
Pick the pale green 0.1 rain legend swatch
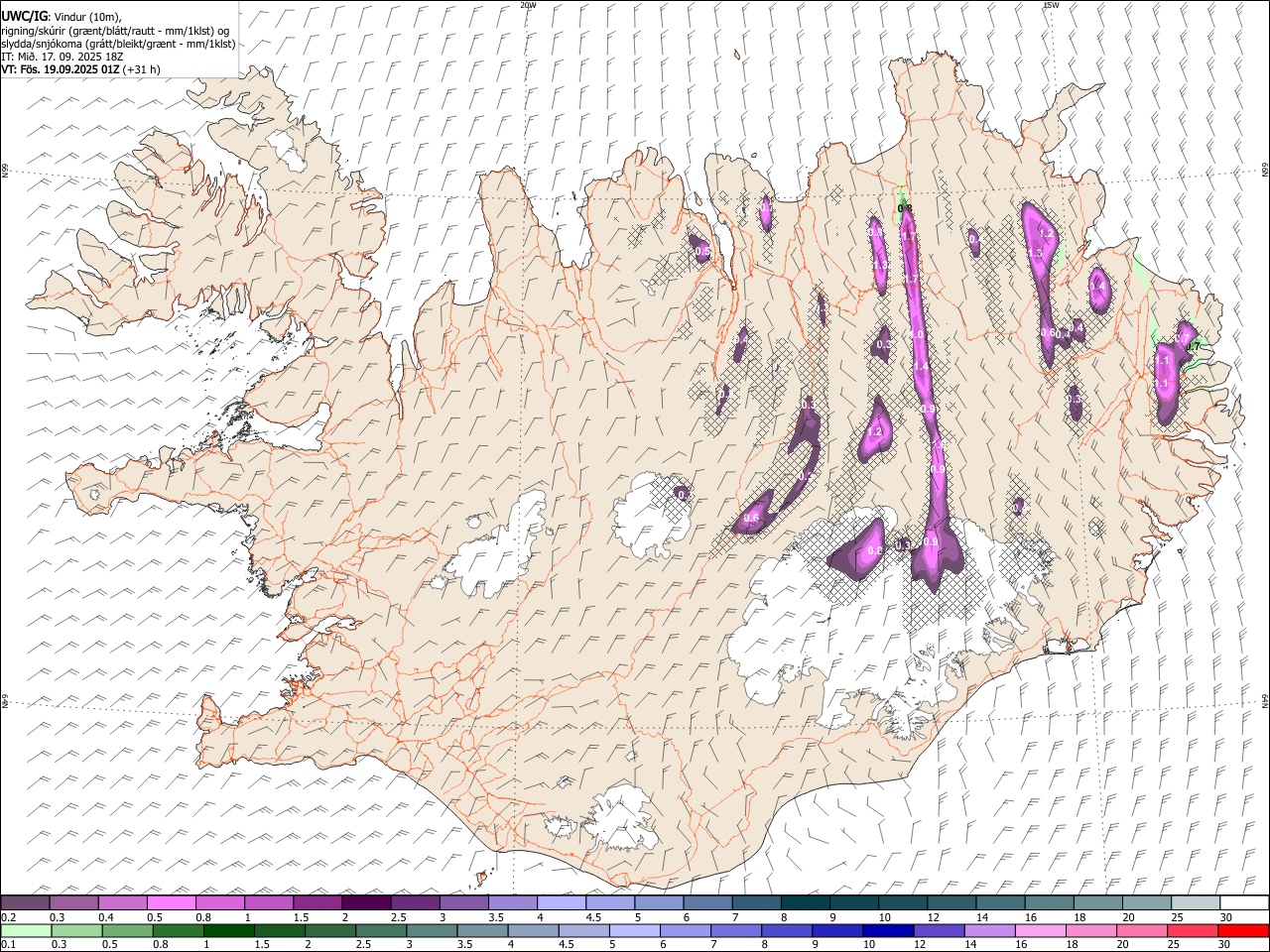(26, 930)
